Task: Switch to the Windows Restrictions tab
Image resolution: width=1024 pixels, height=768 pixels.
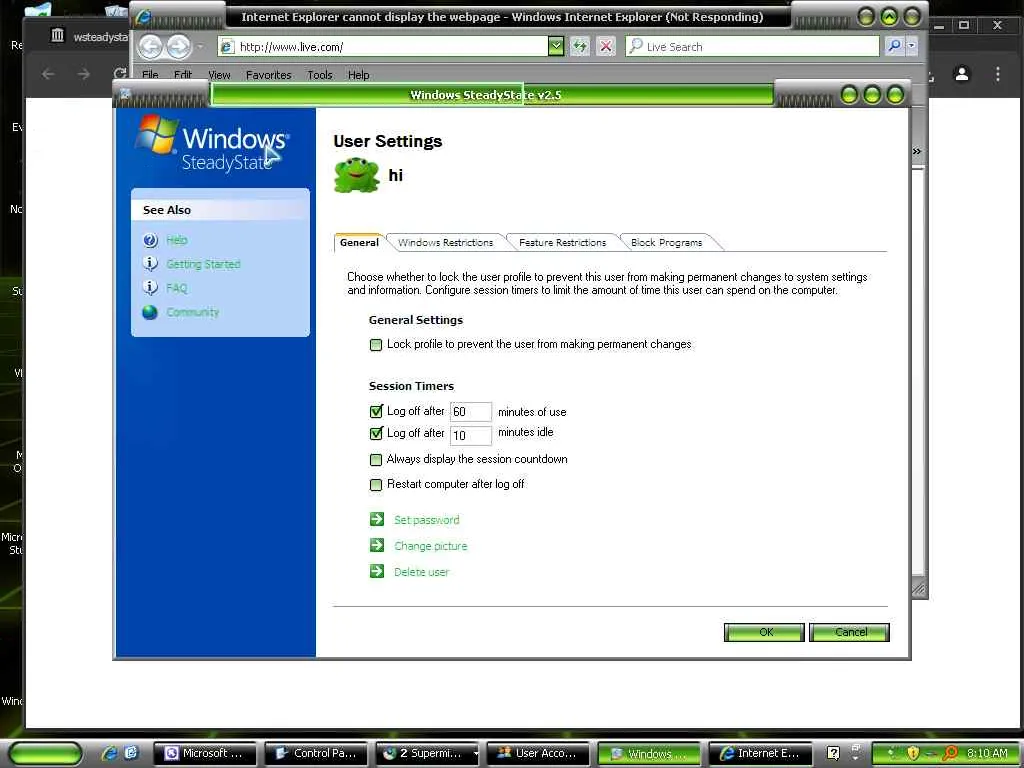Action: pyautogui.click(x=445, y=242)
